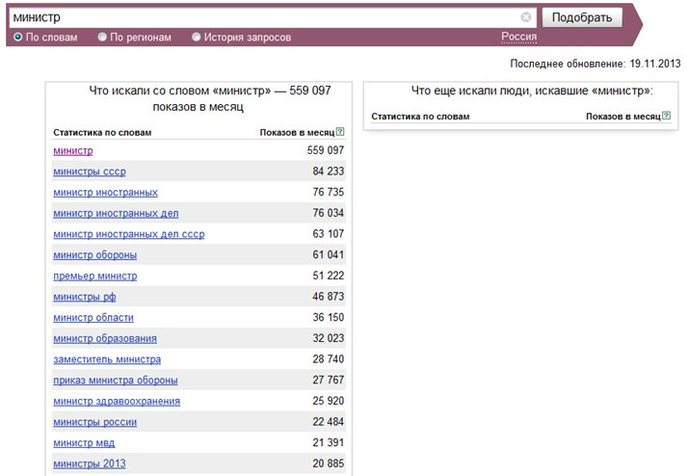Open the 'министры 2013' link
This screenshot has height=476, width=688.
[90, 464]
